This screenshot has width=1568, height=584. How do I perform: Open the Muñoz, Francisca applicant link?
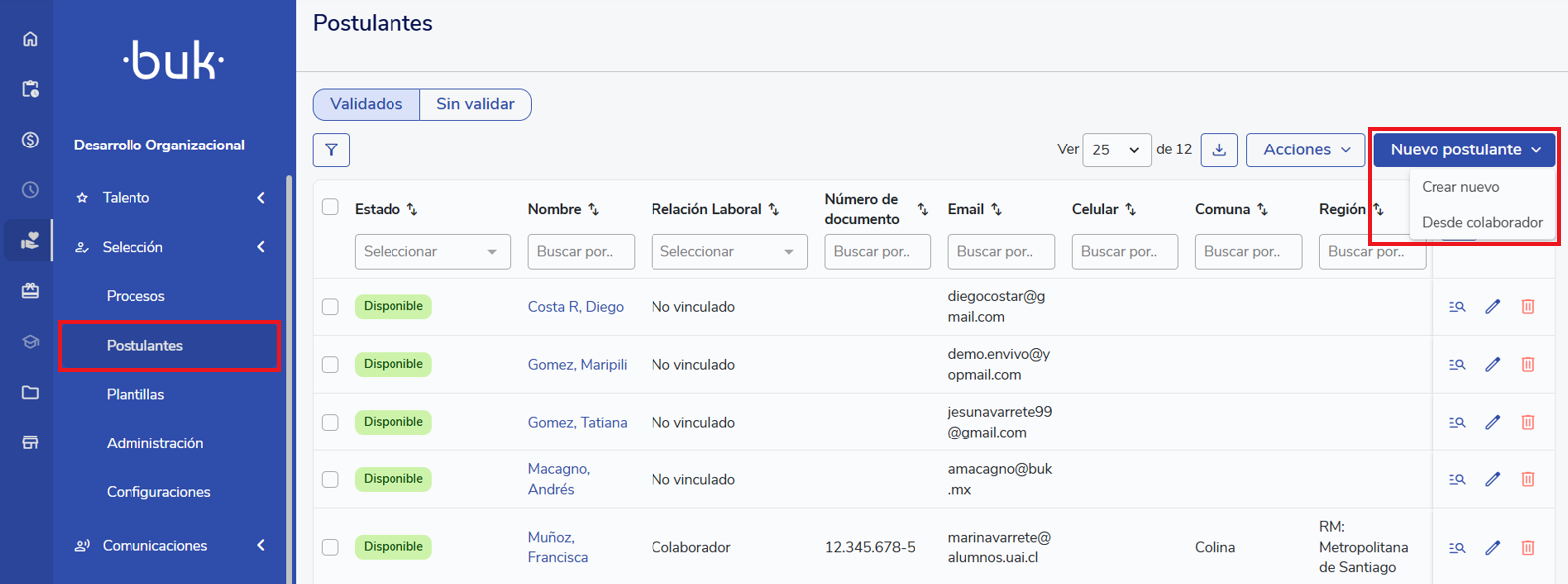click(557, 547)
